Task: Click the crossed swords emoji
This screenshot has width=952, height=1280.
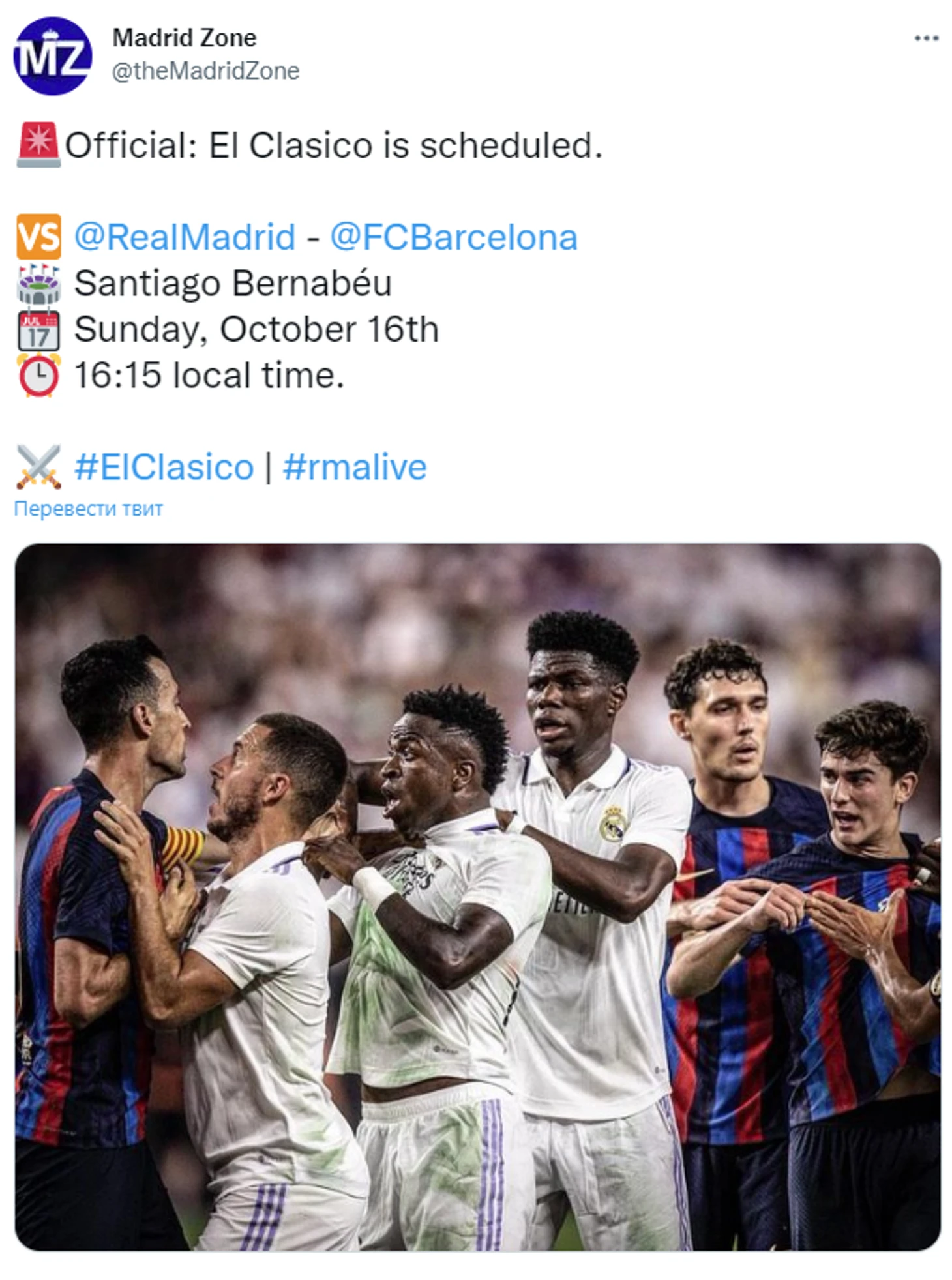Action: click(x=38, y=467)
